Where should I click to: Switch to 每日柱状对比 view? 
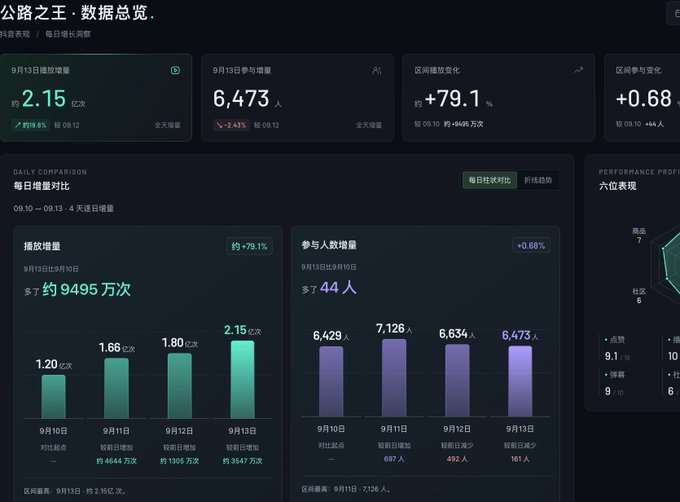490,180
